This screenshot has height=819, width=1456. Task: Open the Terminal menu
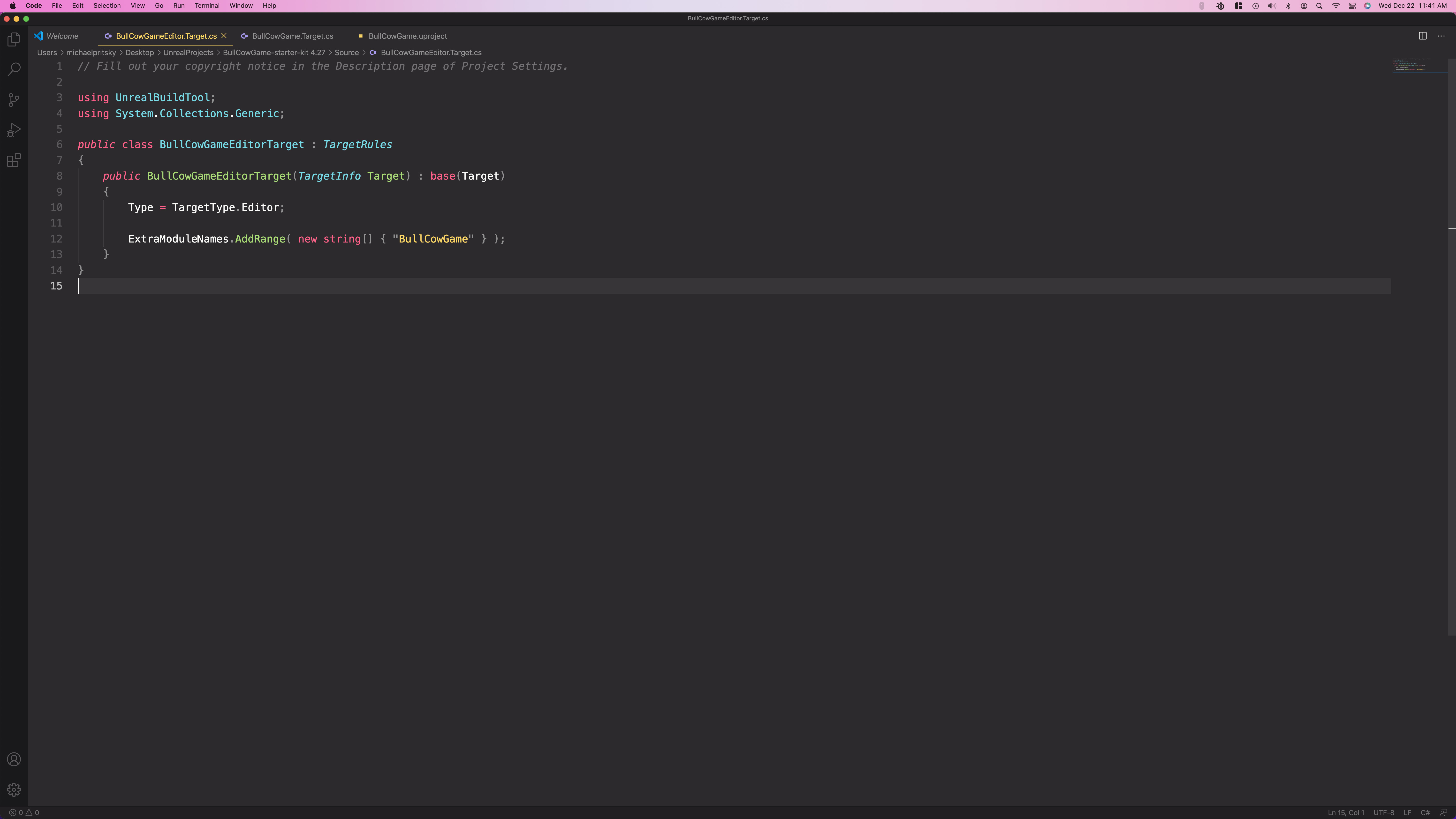(x=207, y=6)
